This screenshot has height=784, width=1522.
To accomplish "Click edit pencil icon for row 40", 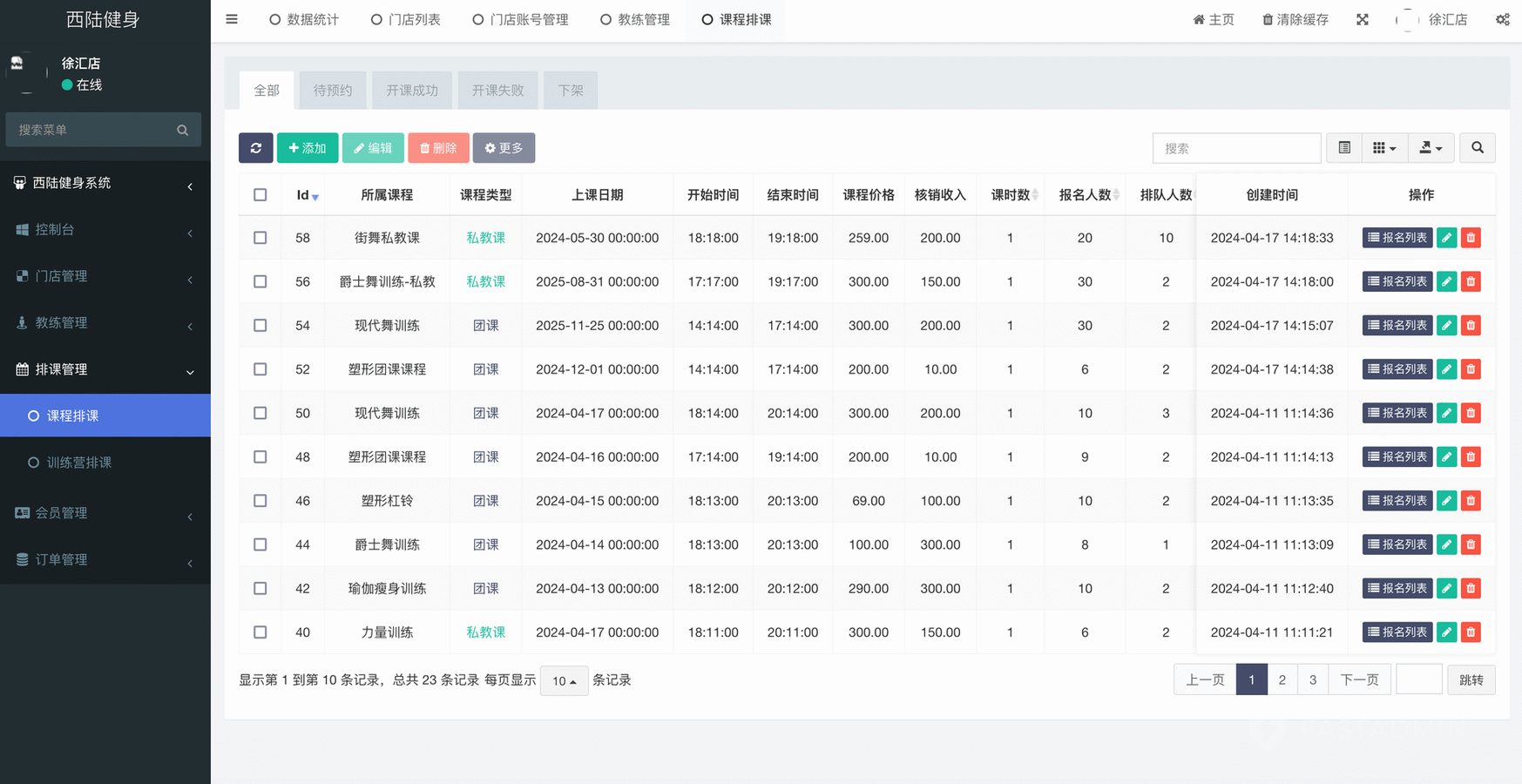I will click(x=1446, y=632).
